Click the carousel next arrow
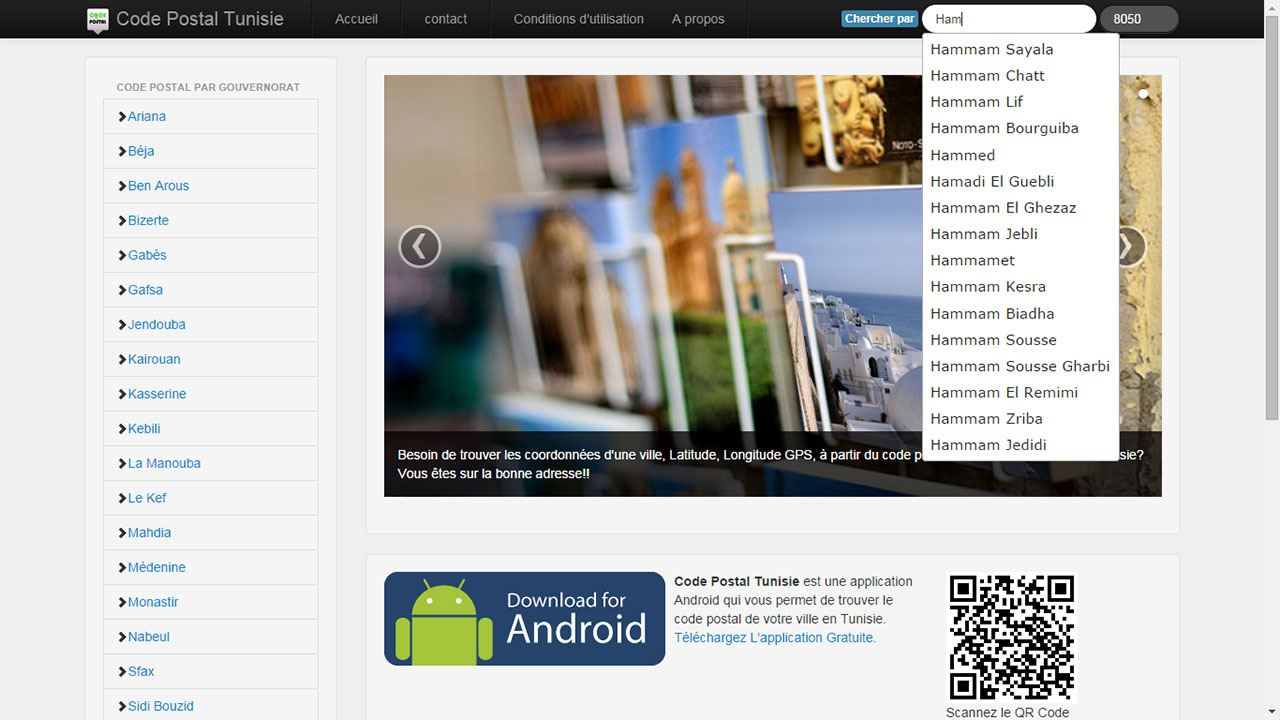Screen dimensions: 1280x720 coord(1127,246)
